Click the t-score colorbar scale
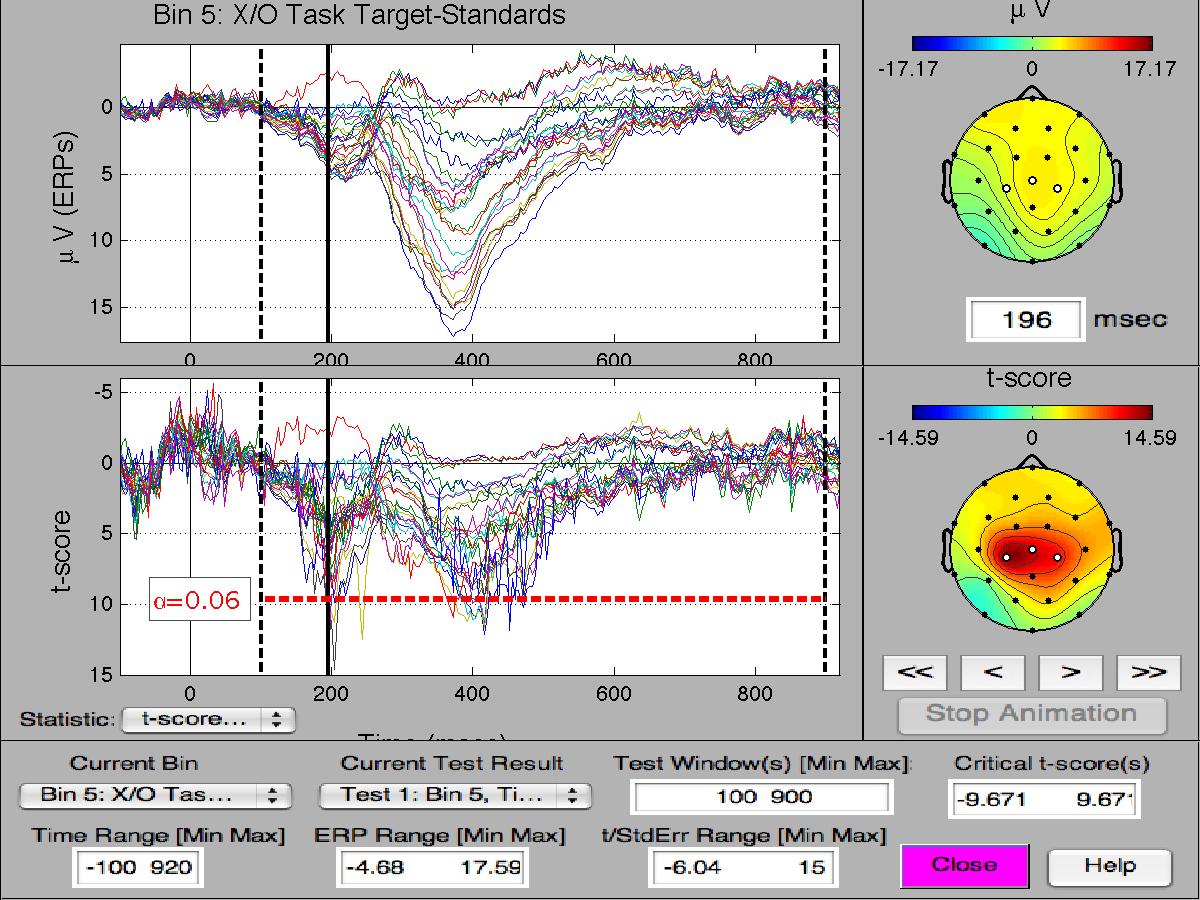 click(x=1032, y=411)
